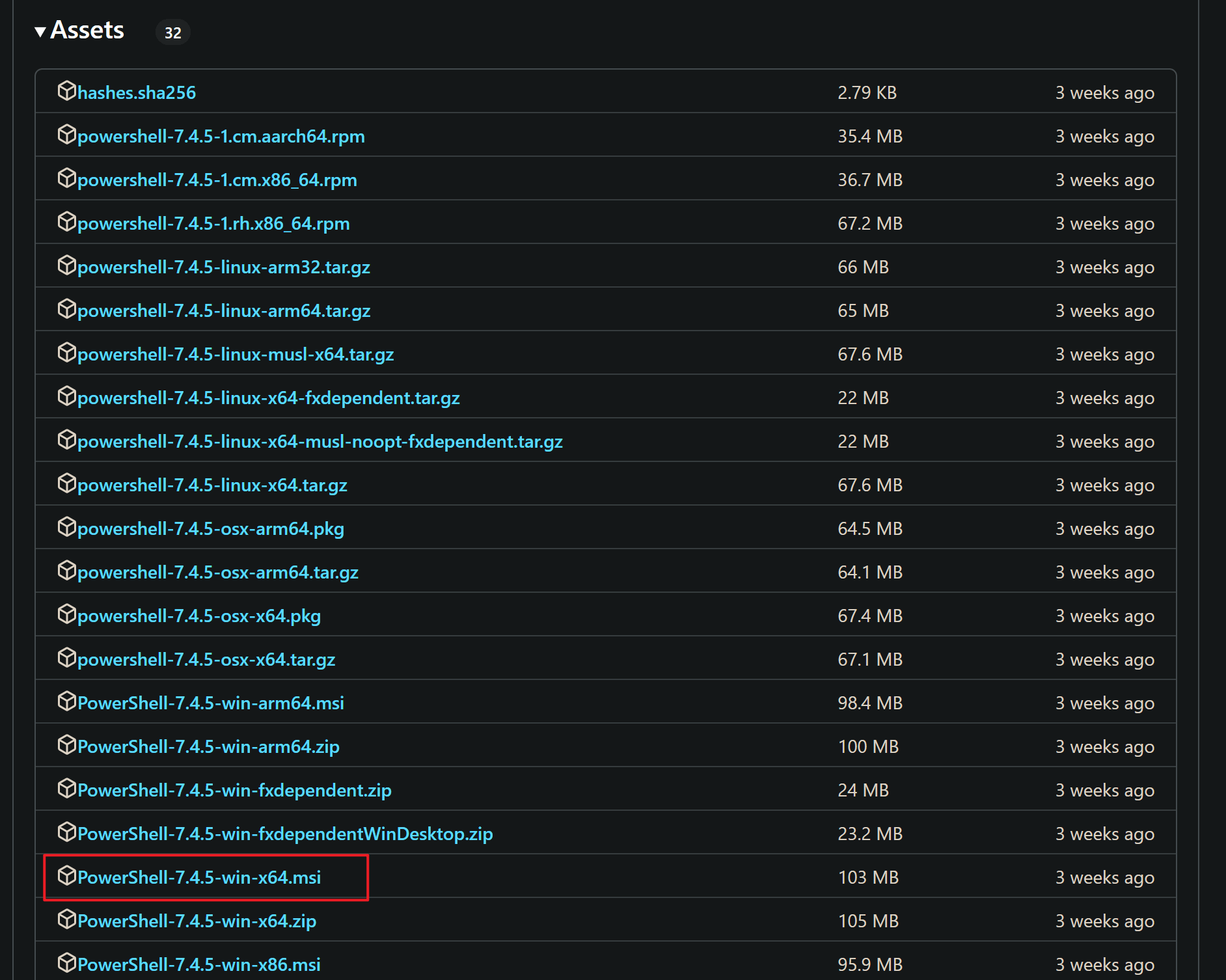Click the 103 MB file size
The height and width of the screenshot is (980, 1226).
pos(868,877)
